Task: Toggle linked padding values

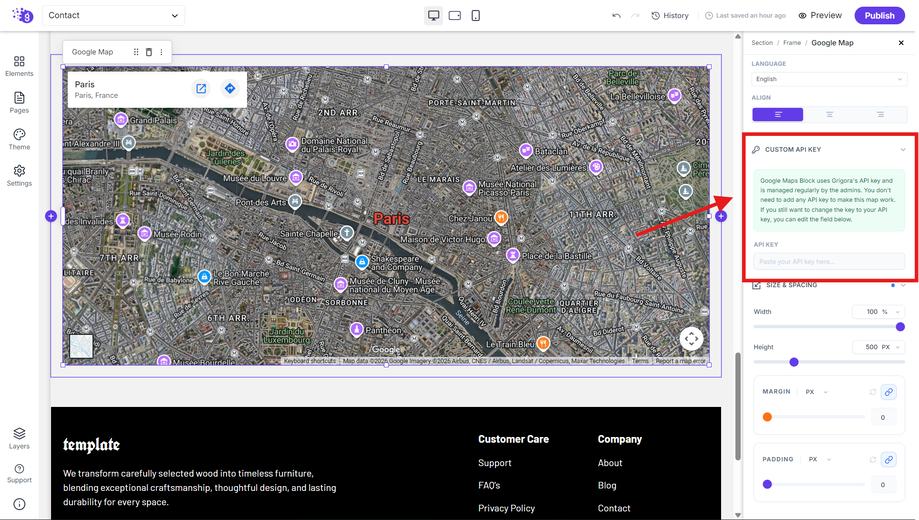Action: 889,459
